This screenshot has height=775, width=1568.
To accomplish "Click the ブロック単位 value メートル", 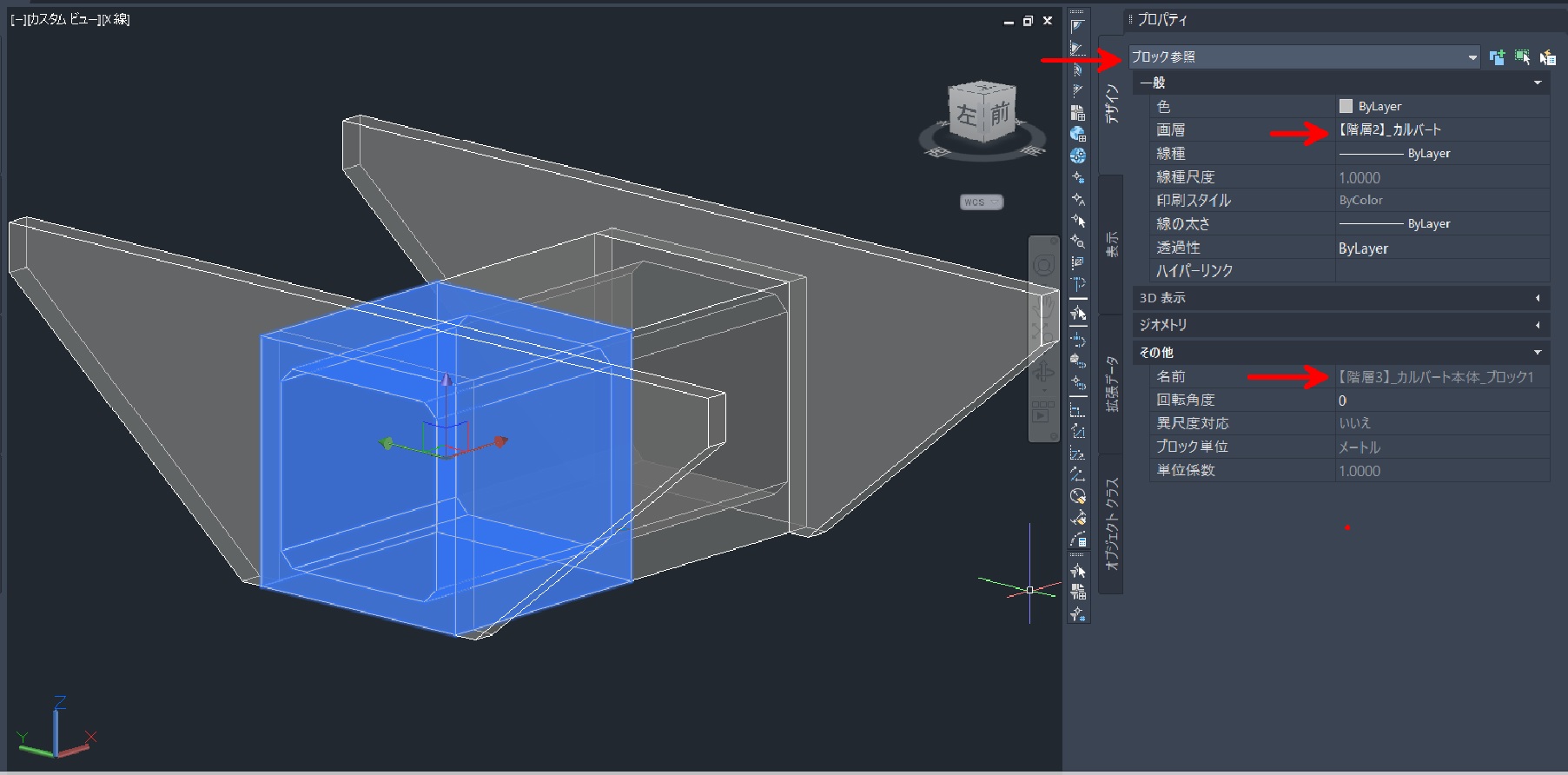I will [1442, 447].
